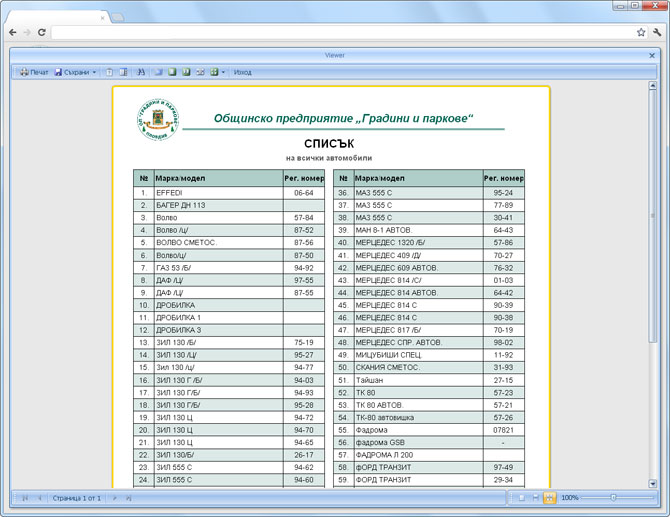This screenshot has width=670, height=517.
Task: Click the СПИСЪК title
Action: (x=329, y=144)
